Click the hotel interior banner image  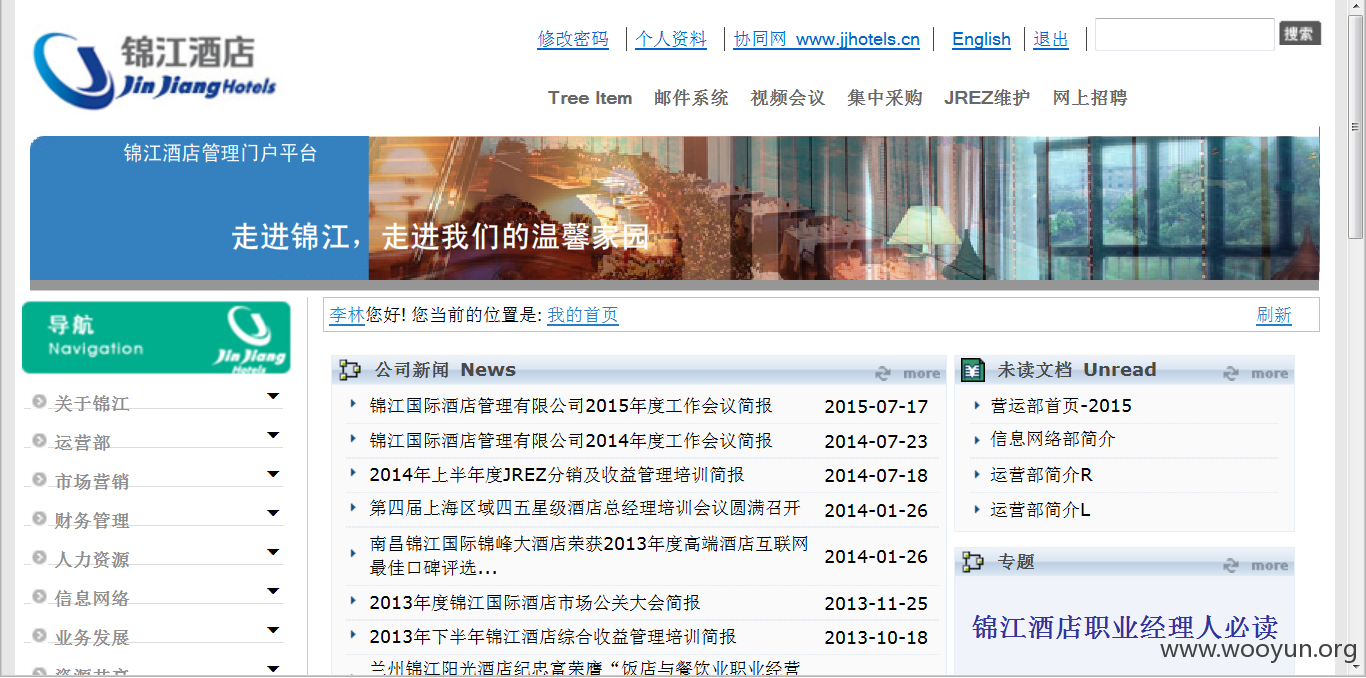click(843, 208)
